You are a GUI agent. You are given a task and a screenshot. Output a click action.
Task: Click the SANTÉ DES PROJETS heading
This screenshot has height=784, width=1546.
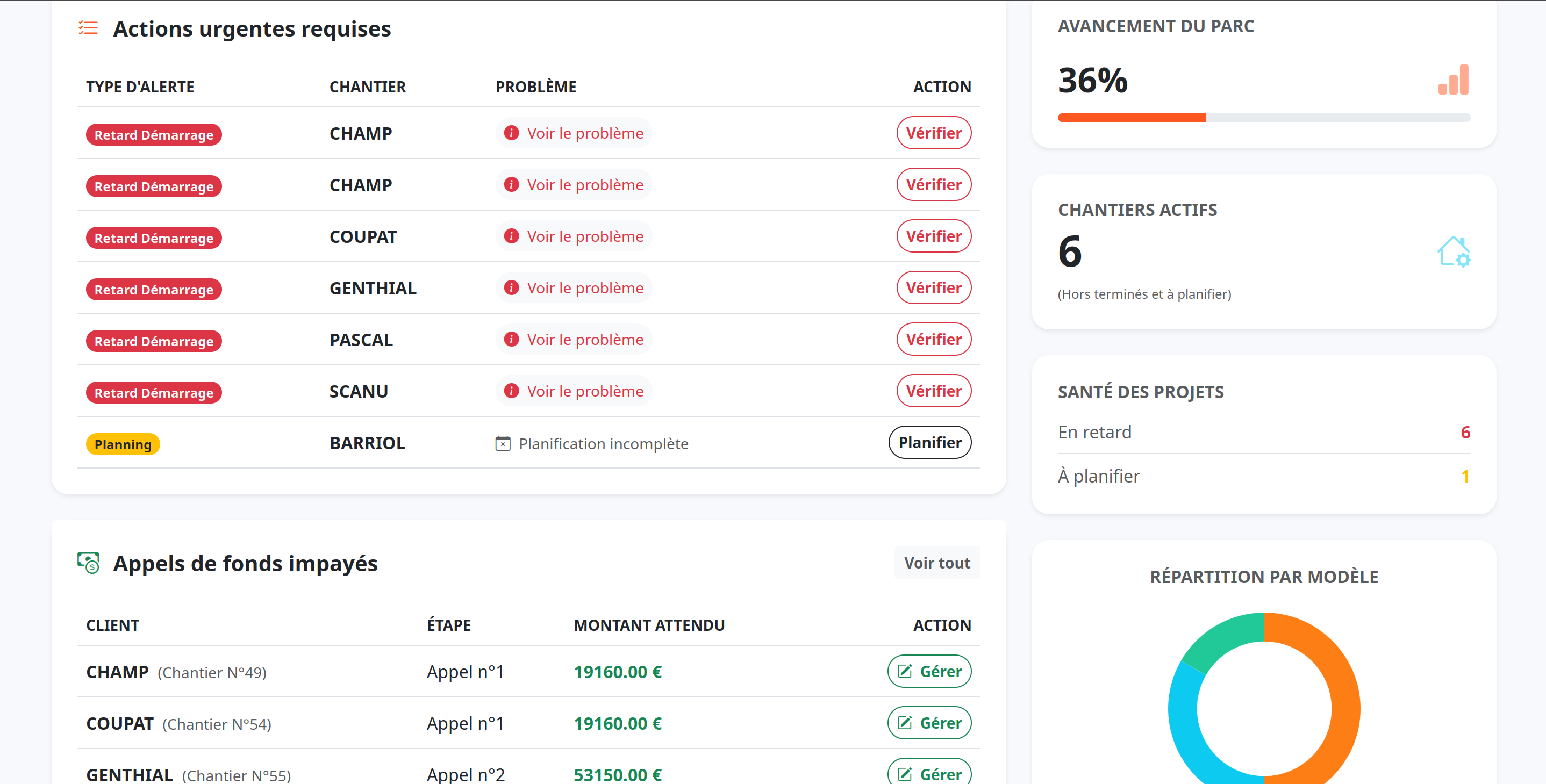[1140, 392]
